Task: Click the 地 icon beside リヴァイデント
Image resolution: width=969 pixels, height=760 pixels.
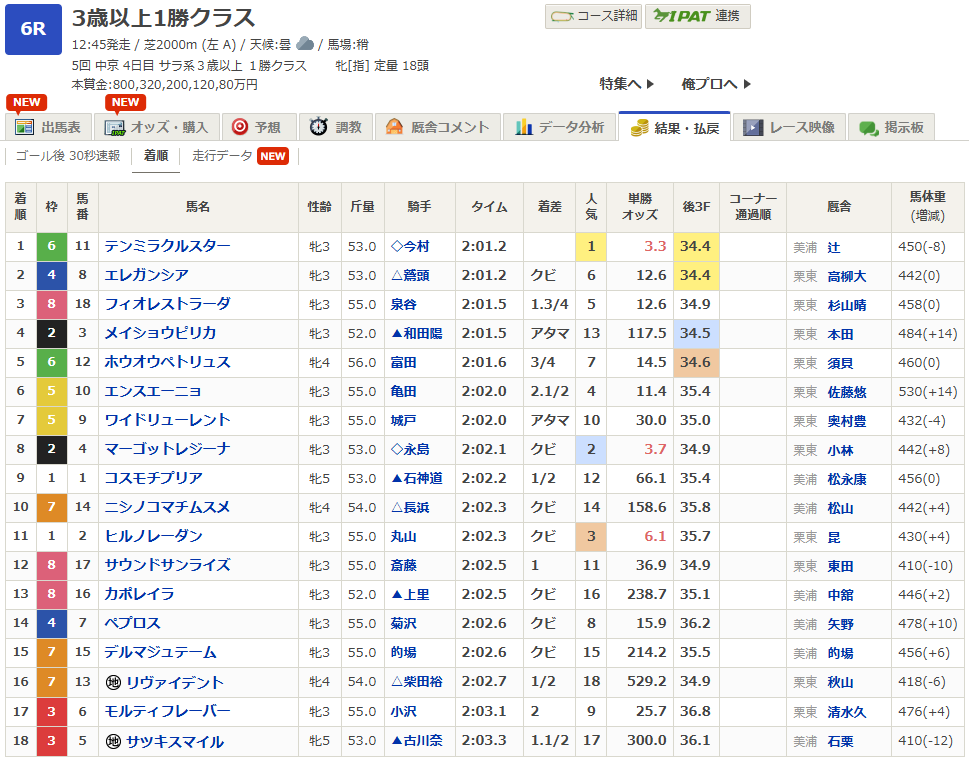Action: point(113,683)
